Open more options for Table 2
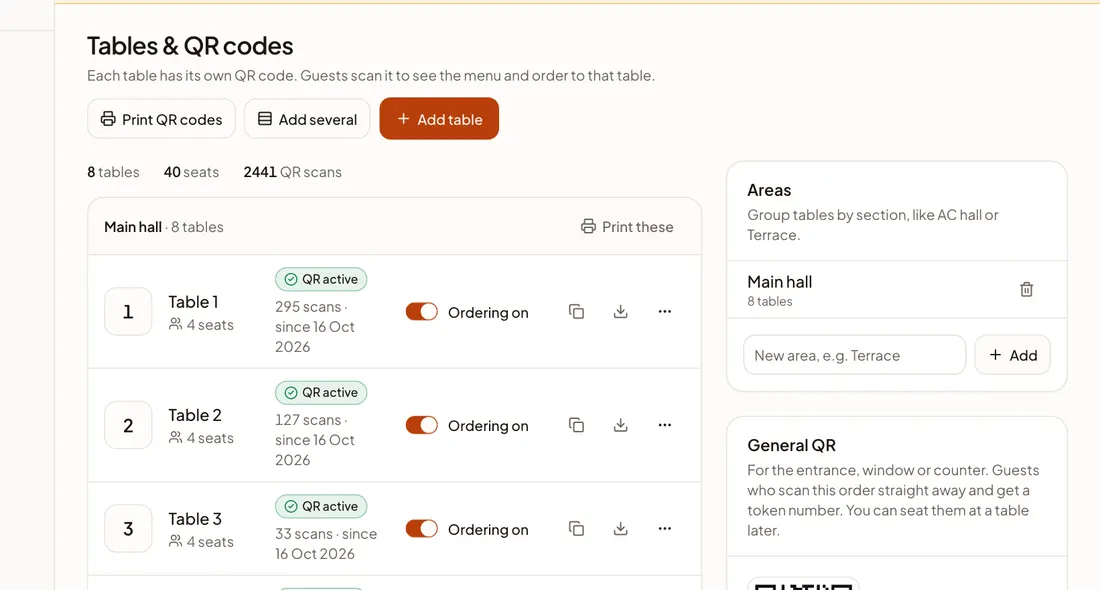 (x=665, y=425)
